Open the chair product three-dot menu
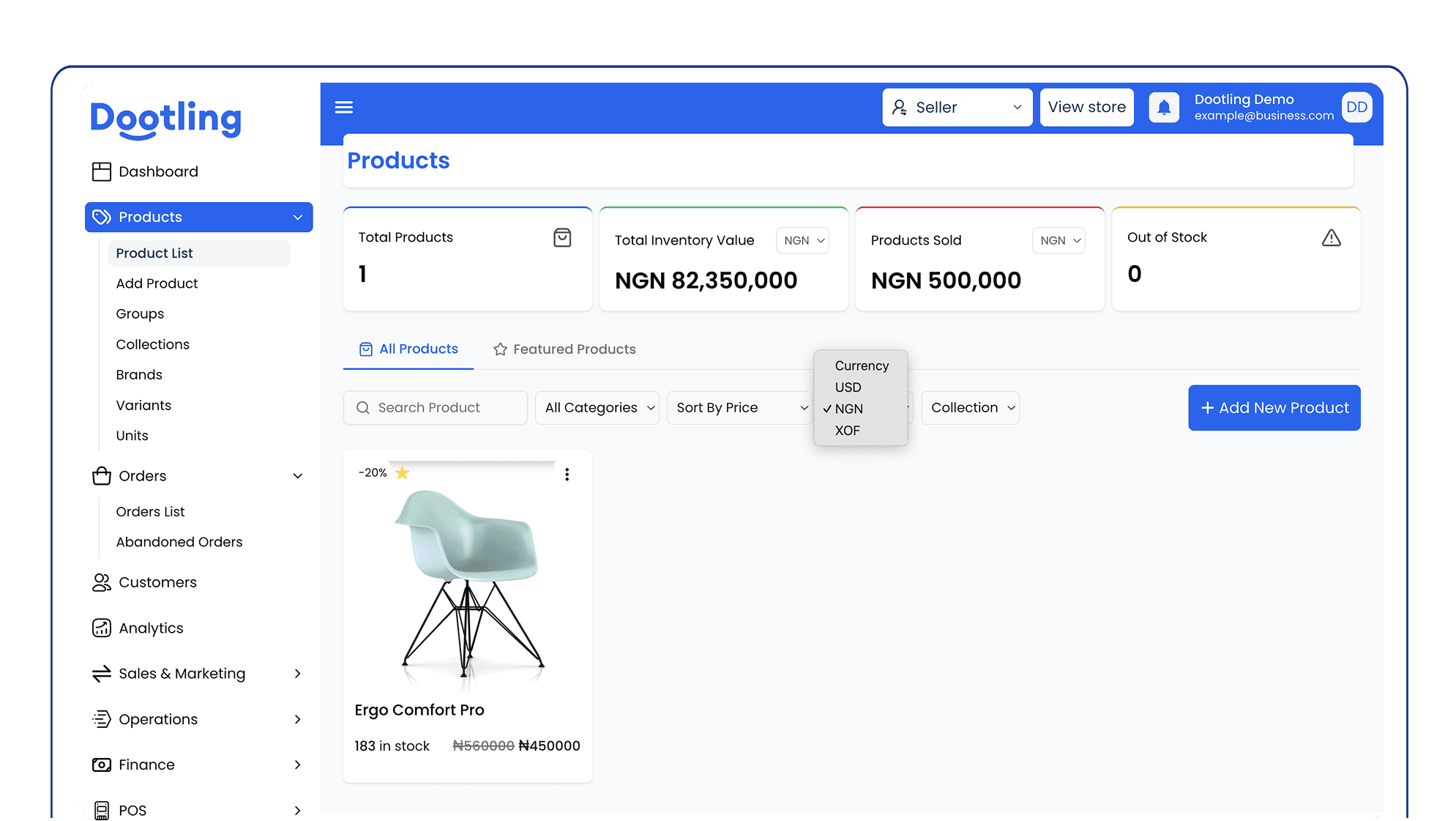 pos(567,475)
